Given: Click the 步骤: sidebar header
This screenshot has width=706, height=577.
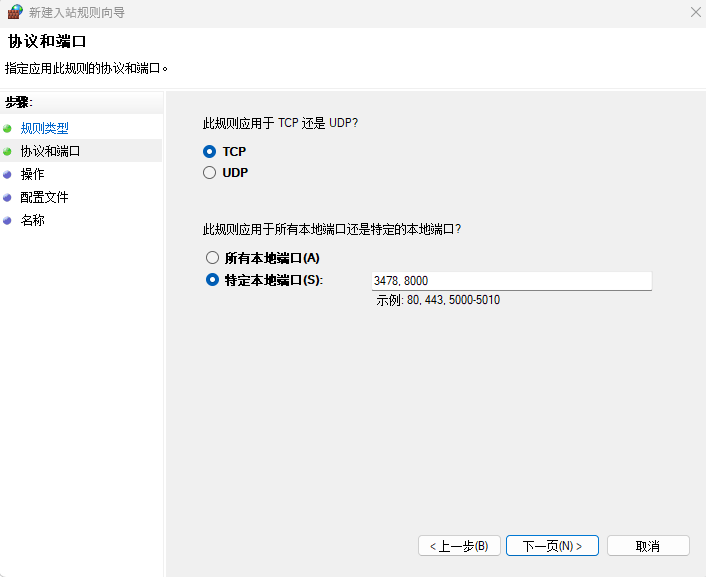Looking at the screenshot, I should tap(19, 103).
